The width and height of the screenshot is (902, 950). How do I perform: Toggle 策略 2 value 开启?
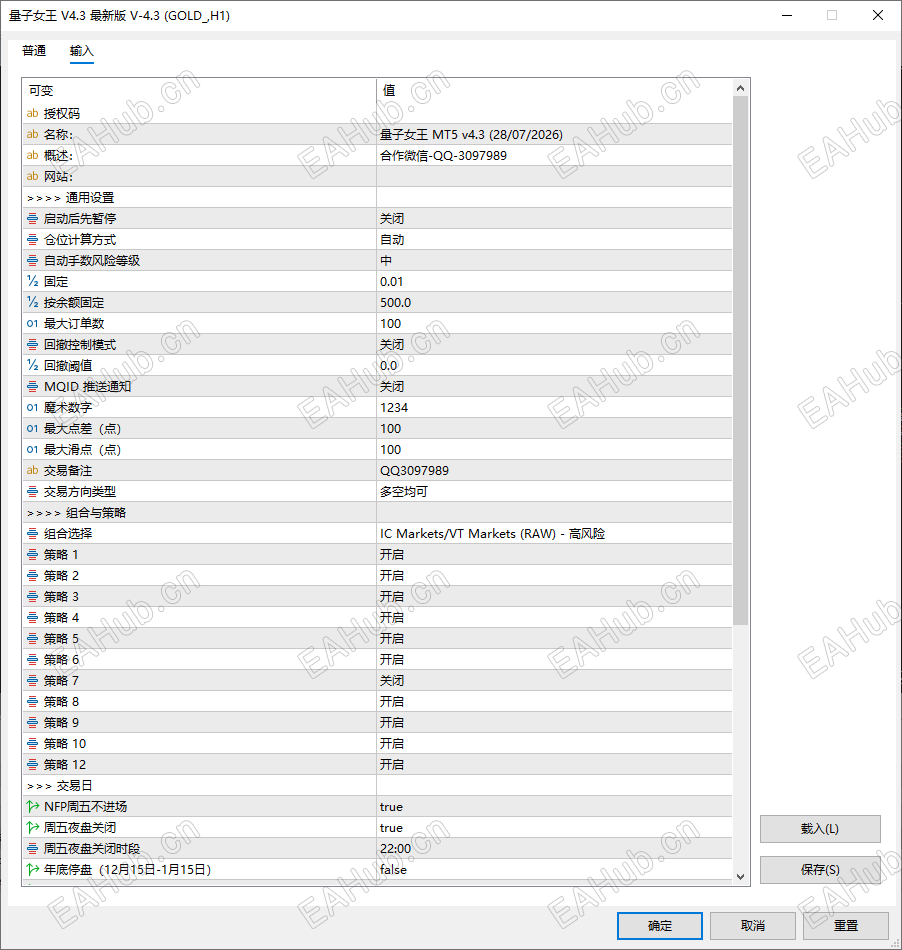[x=554, y=576]
